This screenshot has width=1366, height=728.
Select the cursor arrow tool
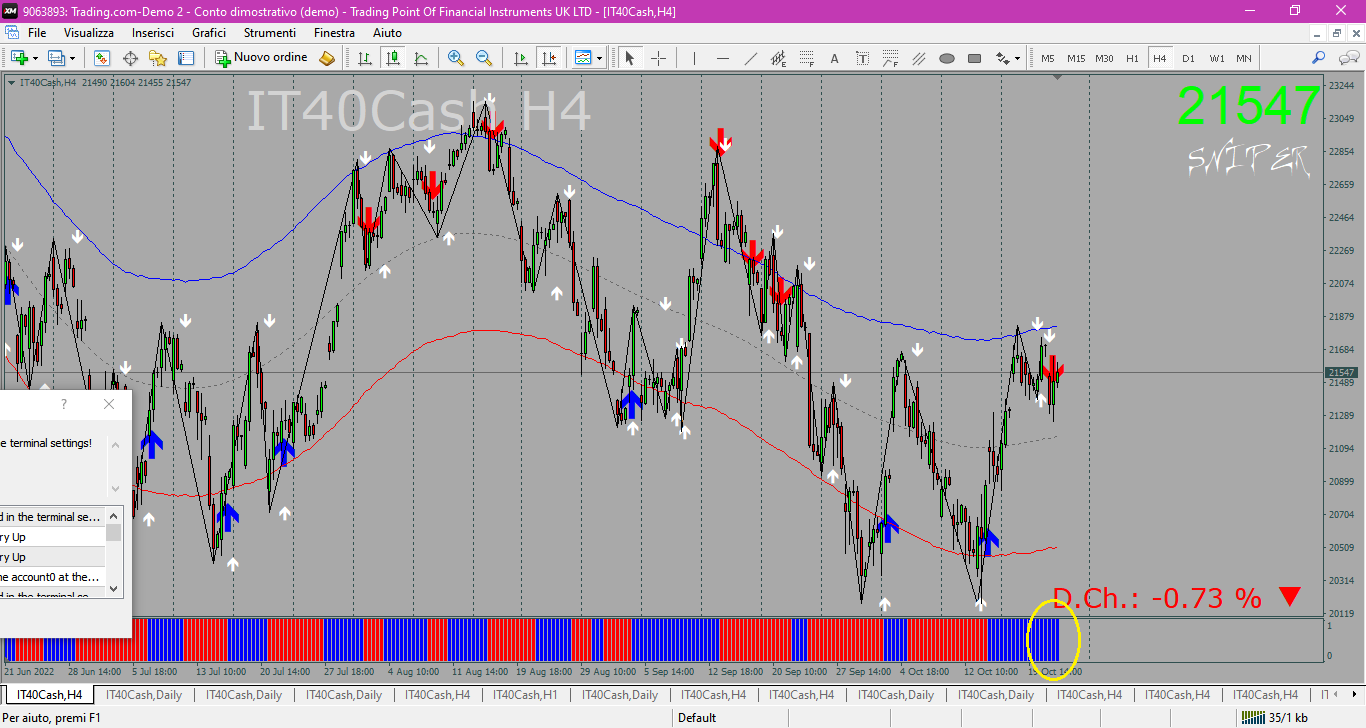(630, 58)
